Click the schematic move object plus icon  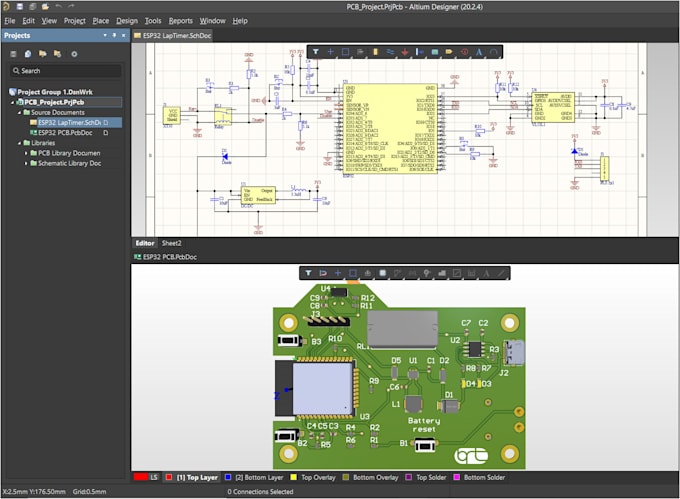click(330, 52)
